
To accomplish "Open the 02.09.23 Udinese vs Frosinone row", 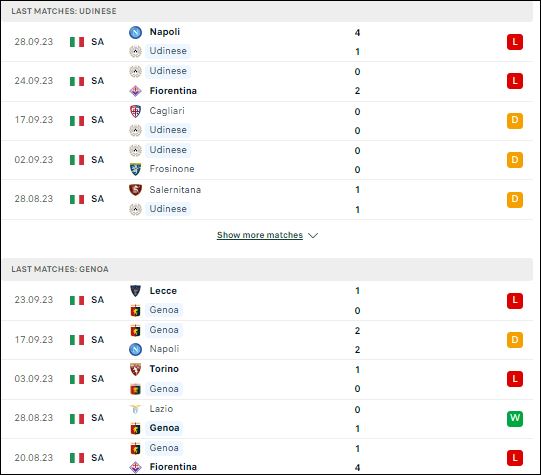I will [267, 160].
